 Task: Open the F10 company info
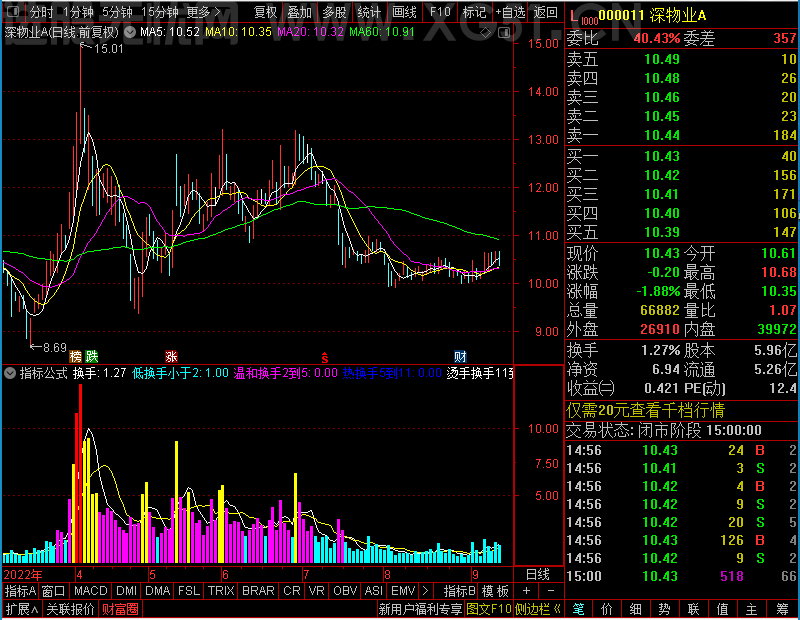coord(439,12)
